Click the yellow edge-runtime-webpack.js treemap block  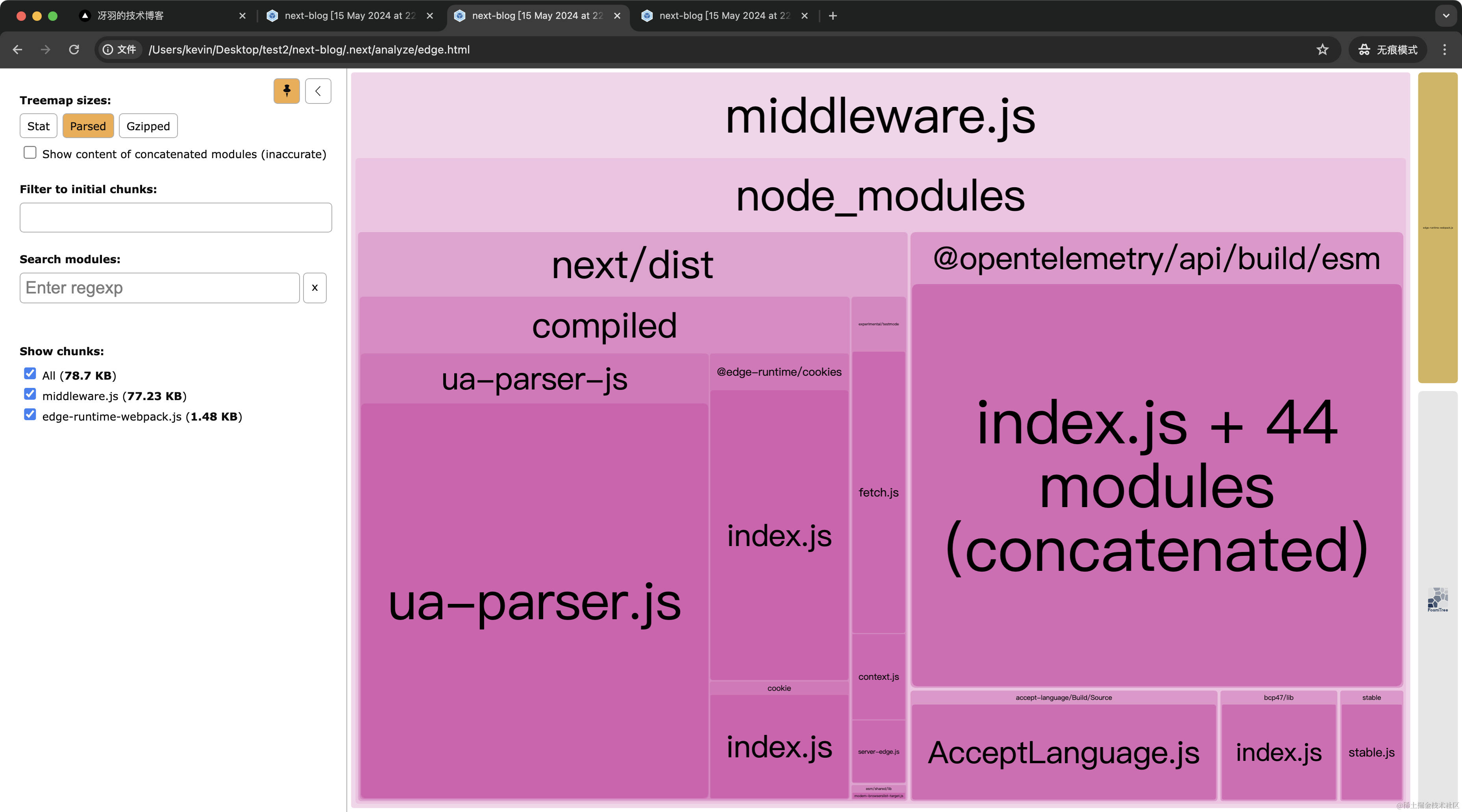[1437, 227]
